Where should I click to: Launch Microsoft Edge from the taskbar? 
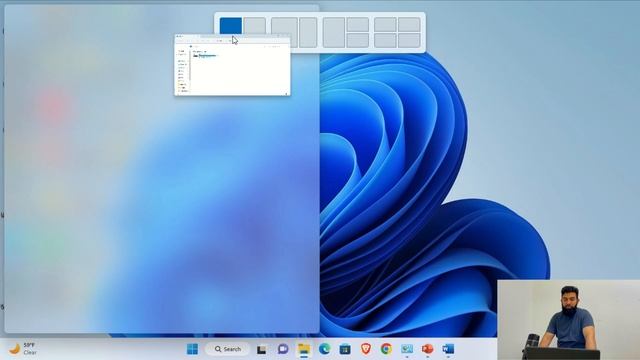point(324,349)
